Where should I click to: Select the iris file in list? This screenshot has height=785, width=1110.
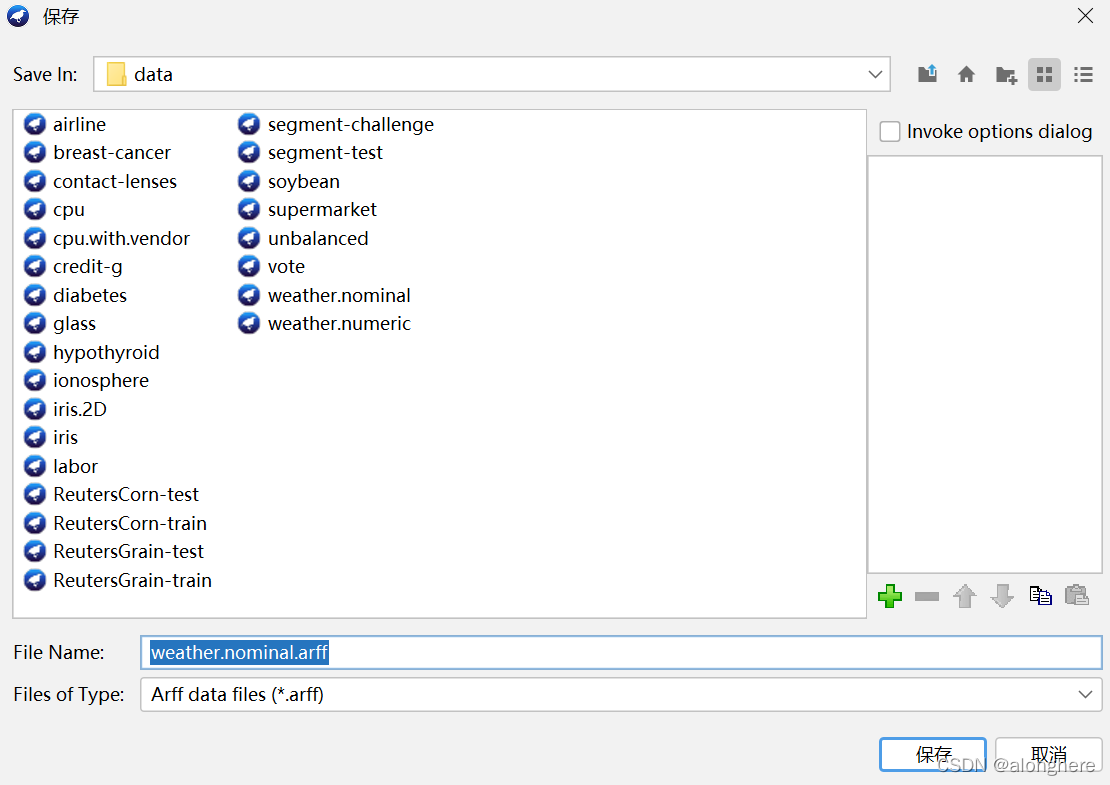[65, 438]
